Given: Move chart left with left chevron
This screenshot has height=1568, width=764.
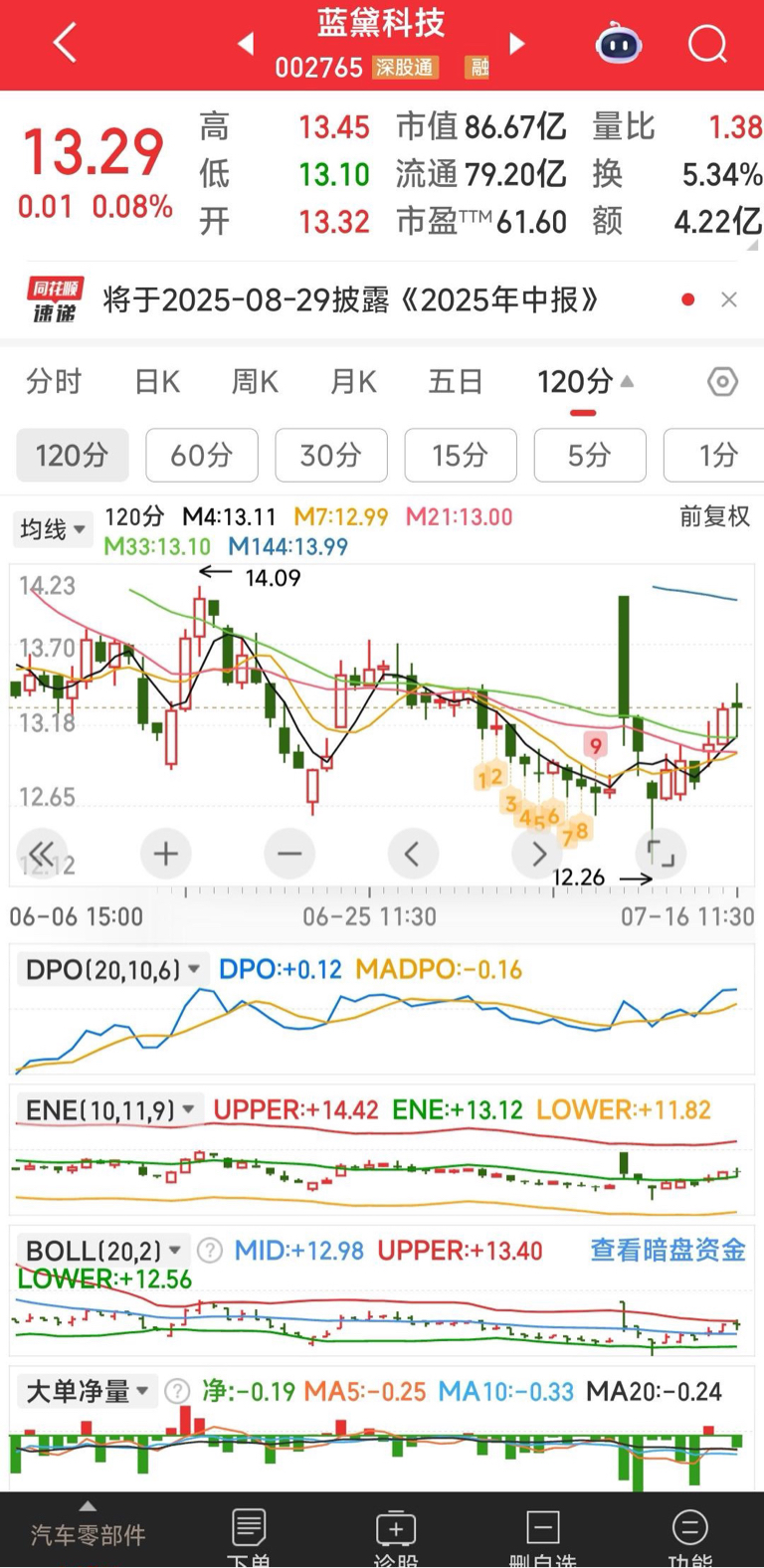Looking at the screenshot, I should point(413,853).
